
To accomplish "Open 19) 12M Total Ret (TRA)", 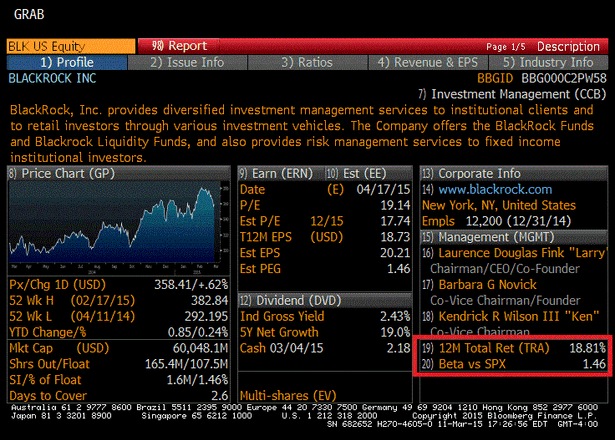I will (x=513, y=348).
